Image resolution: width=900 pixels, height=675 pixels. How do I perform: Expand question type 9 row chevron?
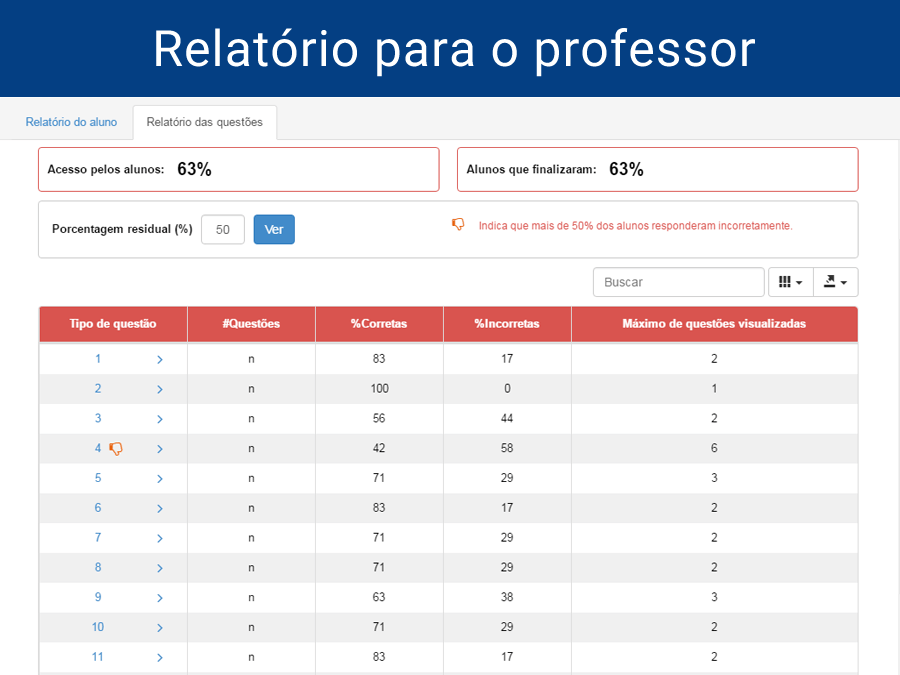(x=160, y=598)
